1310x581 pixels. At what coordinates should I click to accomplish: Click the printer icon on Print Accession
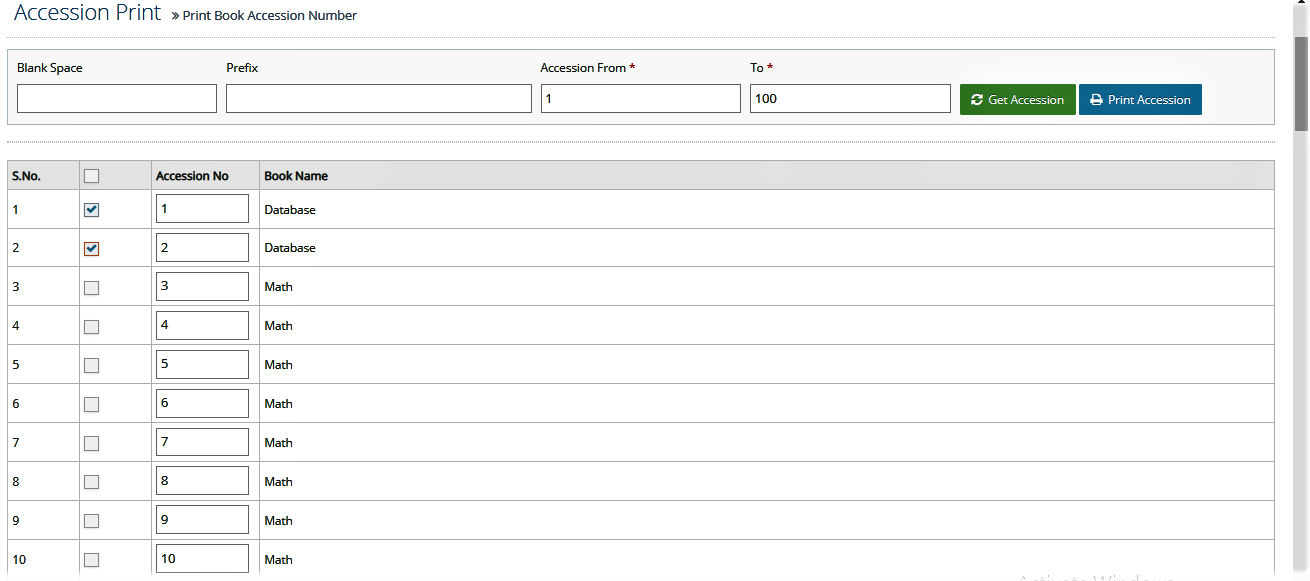tap(1096, 100)
